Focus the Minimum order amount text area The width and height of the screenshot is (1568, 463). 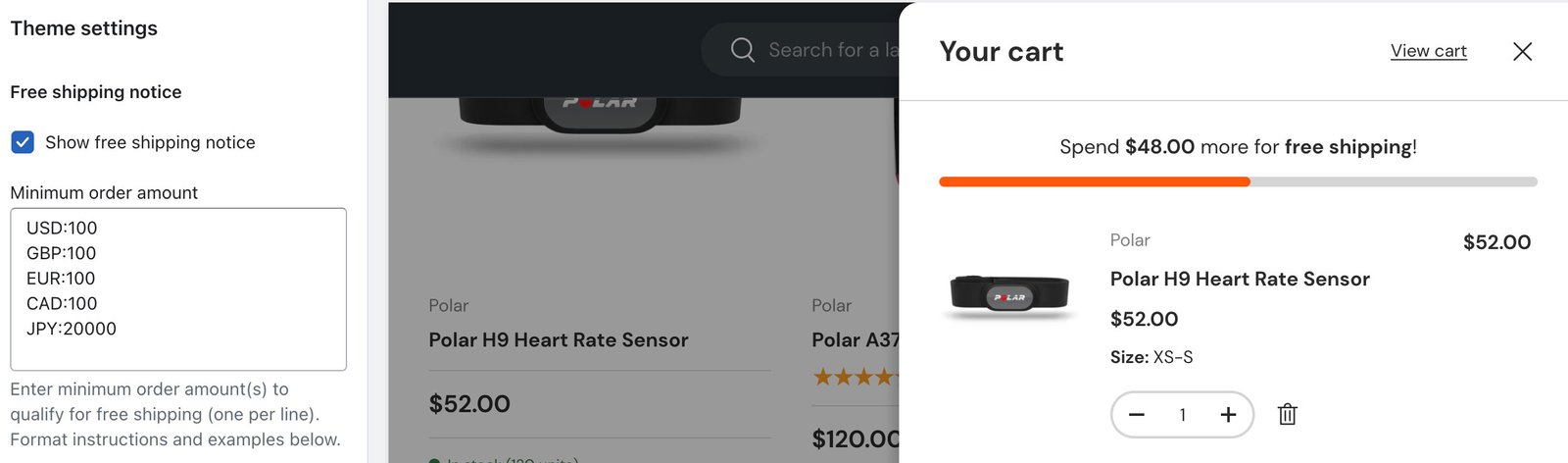(178, 288)
